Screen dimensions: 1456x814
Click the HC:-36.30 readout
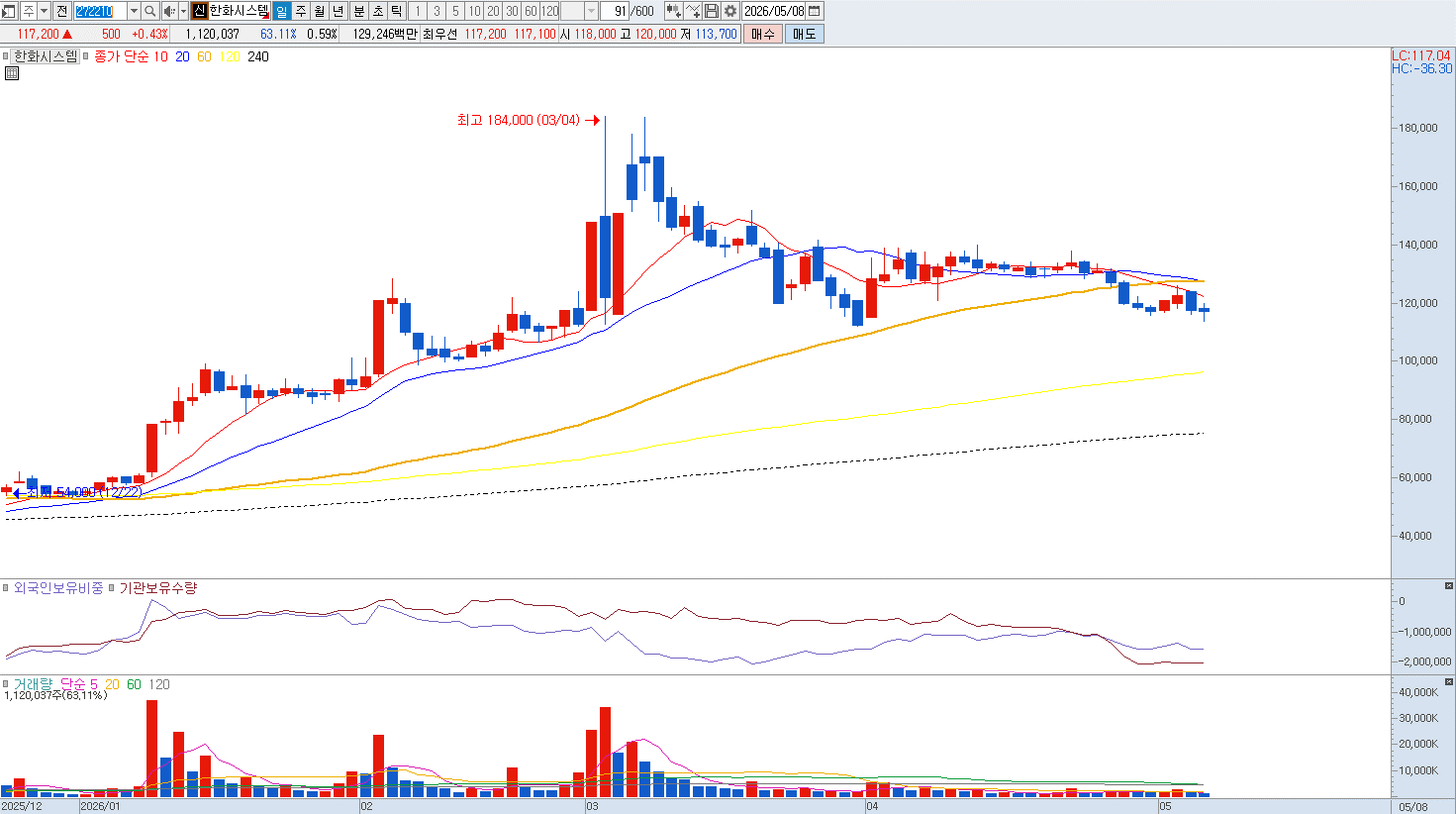click(1422, 68)
